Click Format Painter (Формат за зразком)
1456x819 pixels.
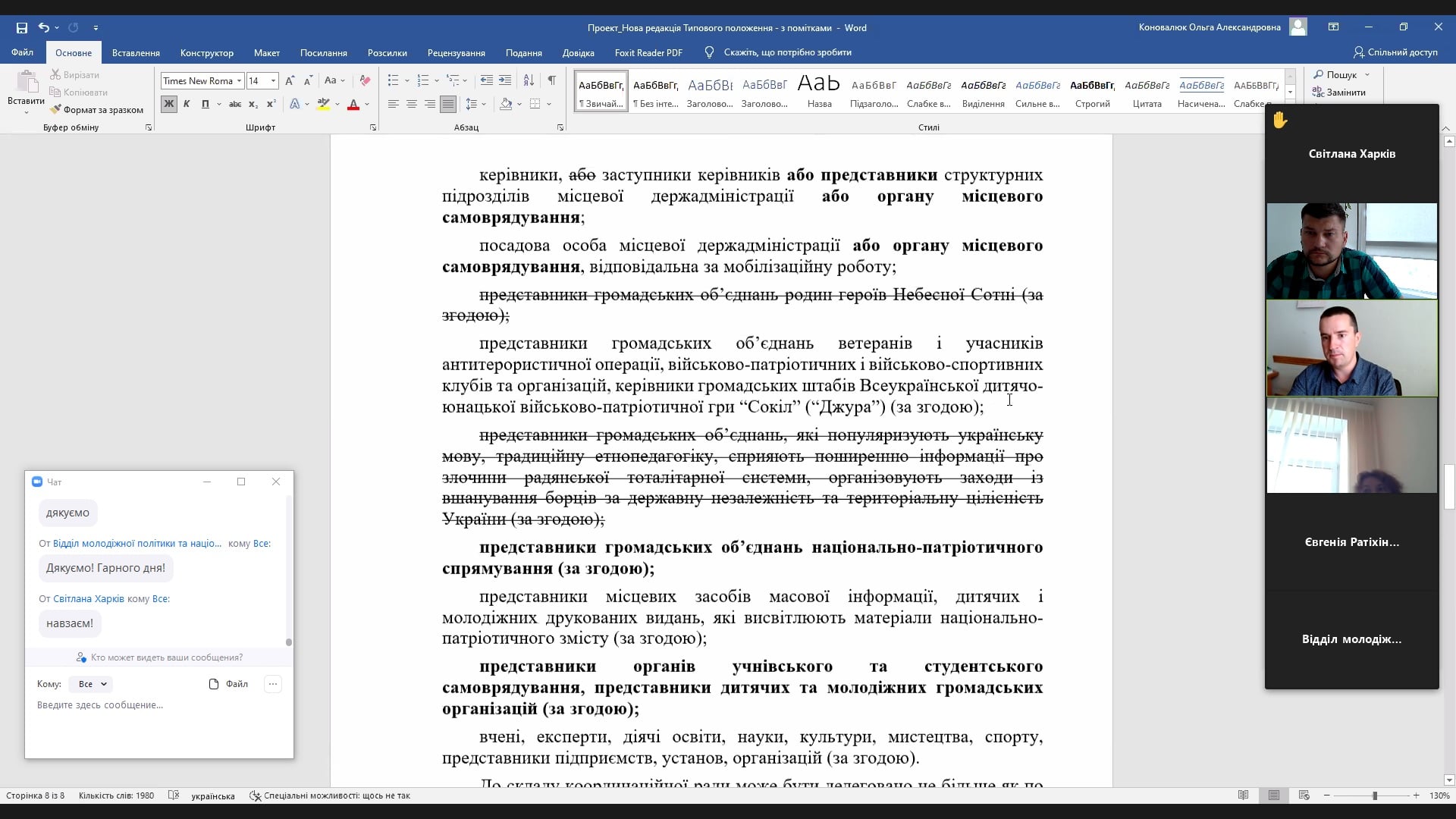[x=97, y=110]
